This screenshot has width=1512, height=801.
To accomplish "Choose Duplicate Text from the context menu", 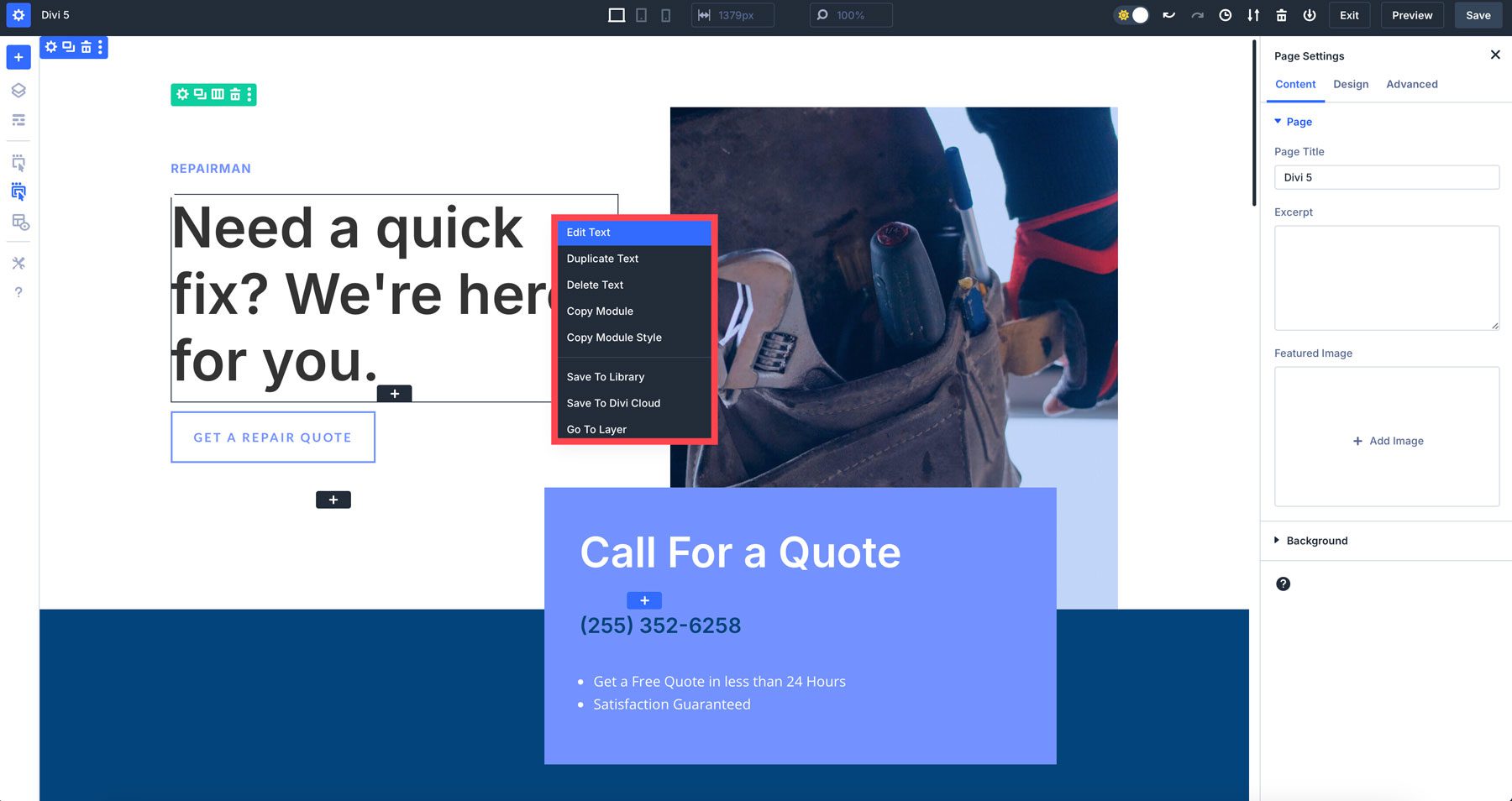I will click(602, 259).
